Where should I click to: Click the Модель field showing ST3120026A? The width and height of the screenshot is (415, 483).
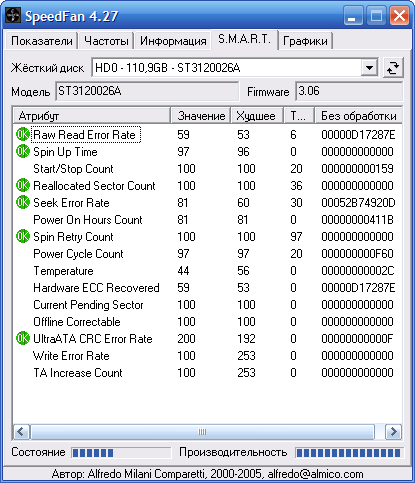(147, 91)
